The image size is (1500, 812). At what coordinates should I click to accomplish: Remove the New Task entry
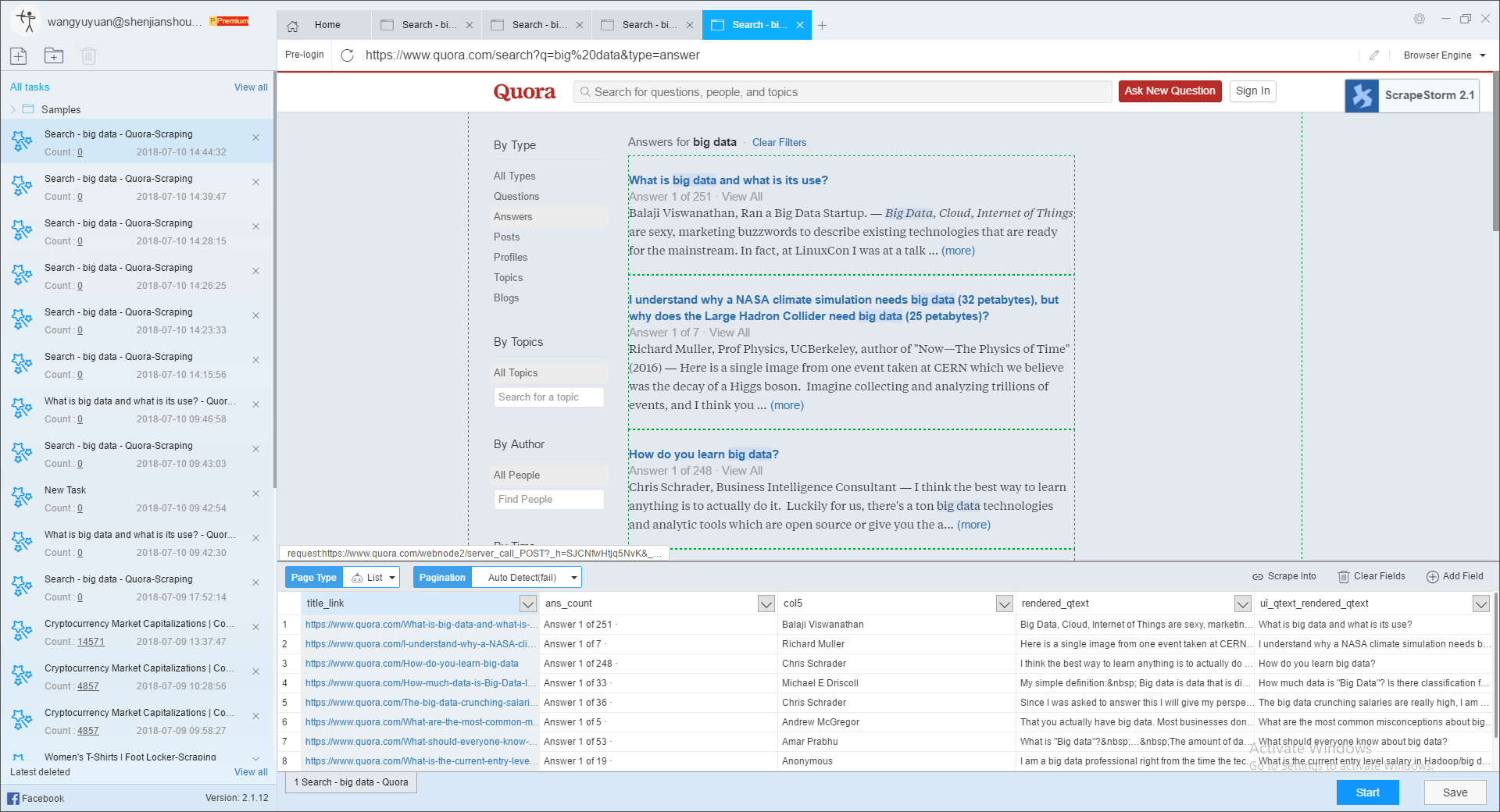255,493
